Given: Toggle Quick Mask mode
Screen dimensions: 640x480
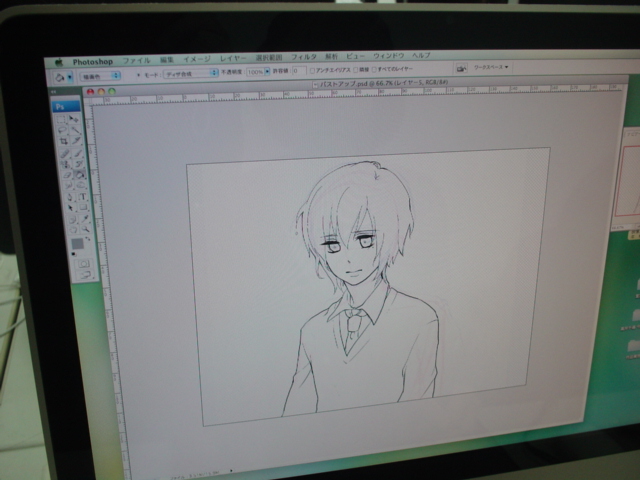Looking at the screenshot, I should (x=84, y=264).
